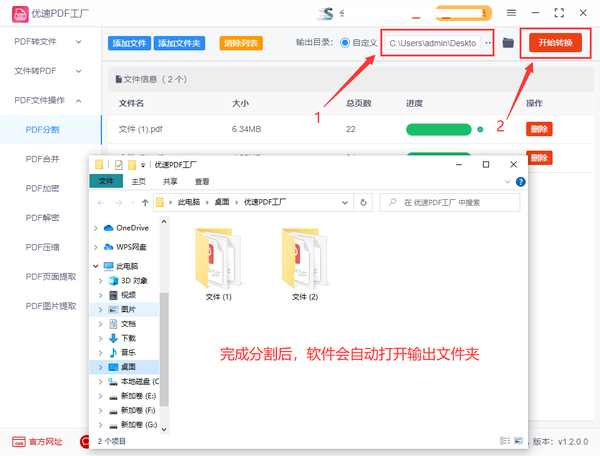Go up one folder level in Explorer
This screenshot has height=456, width=600.
pos(145,203)
